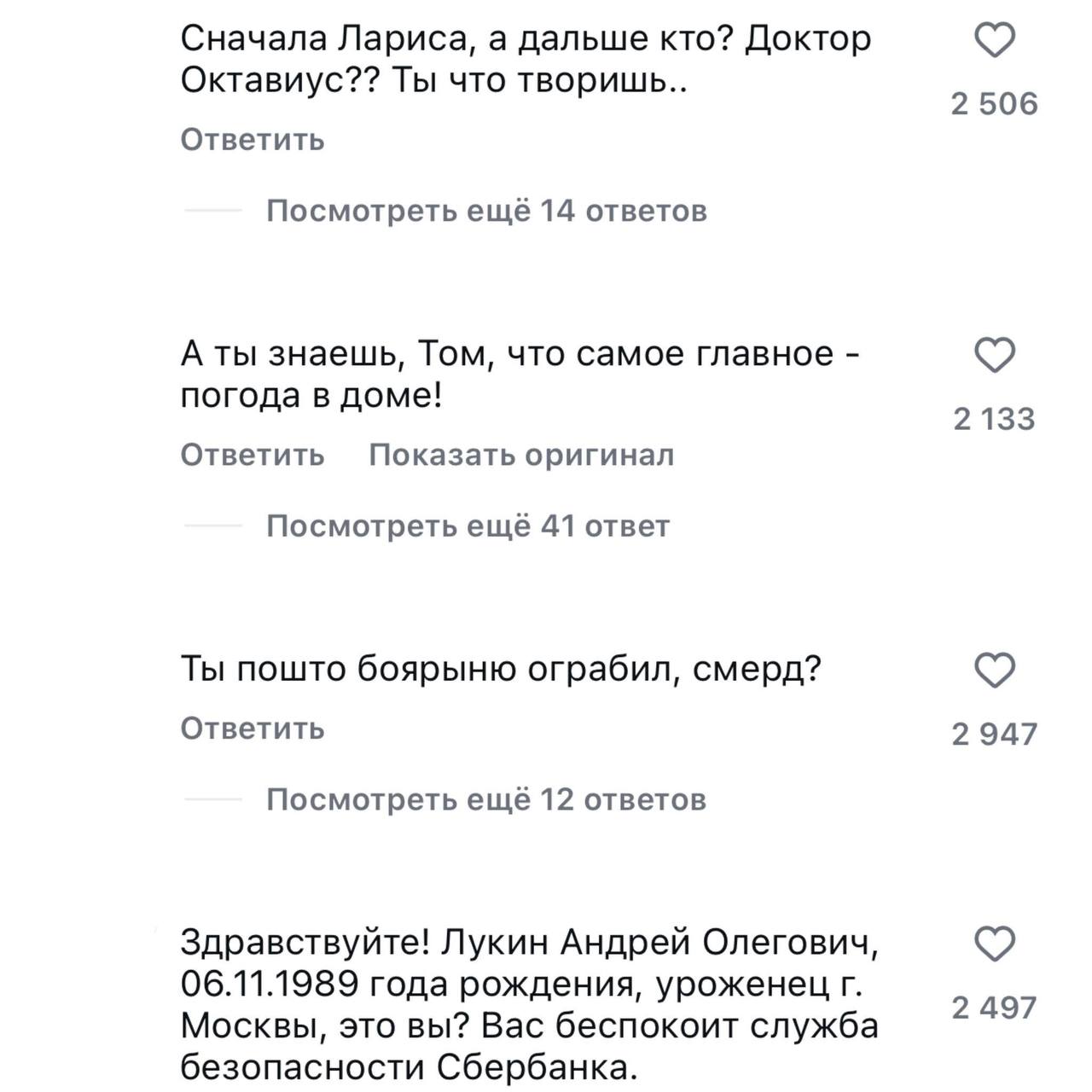The width and height of the screenshot is (1092, 1092).
Task: Expand 14 more replies under the Лариса comment
Action: click(x=486, y=211)
